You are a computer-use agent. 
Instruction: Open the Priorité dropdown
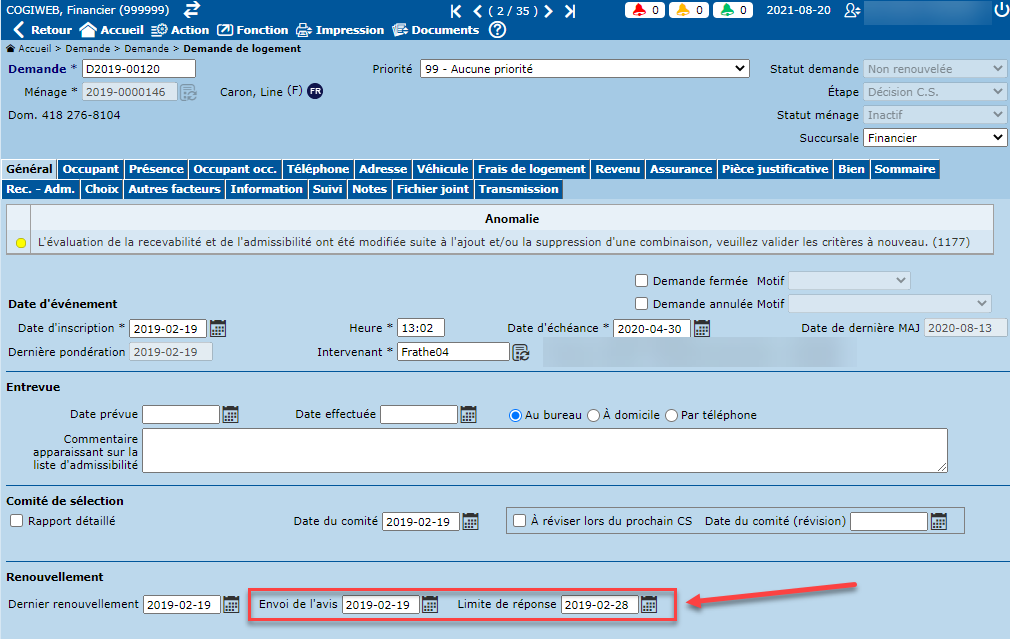point(584,69)
